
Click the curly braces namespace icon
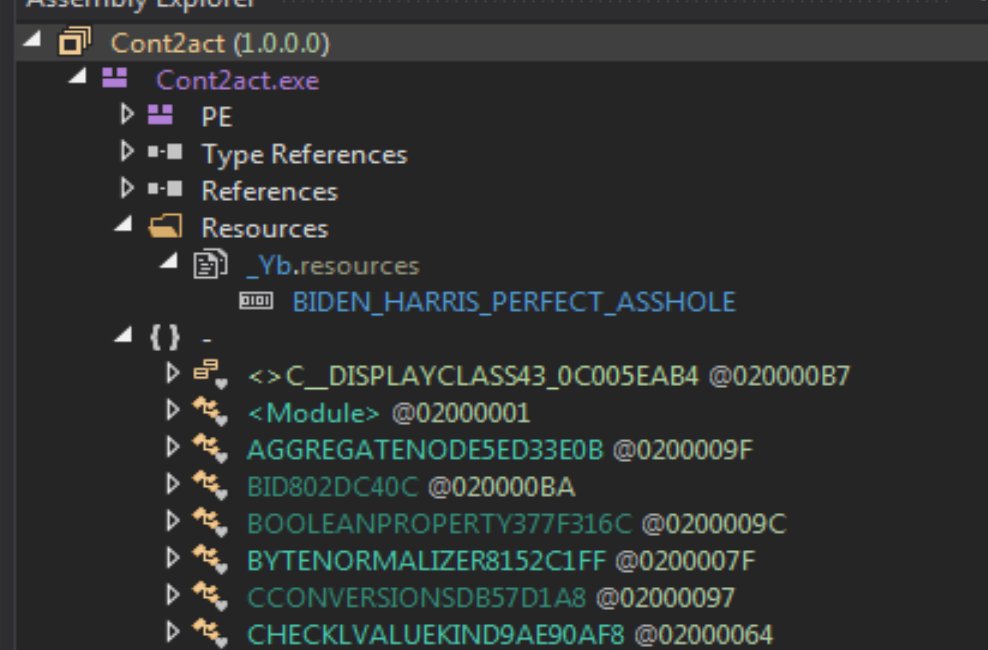pyautogui.click(x=164, y=337)
